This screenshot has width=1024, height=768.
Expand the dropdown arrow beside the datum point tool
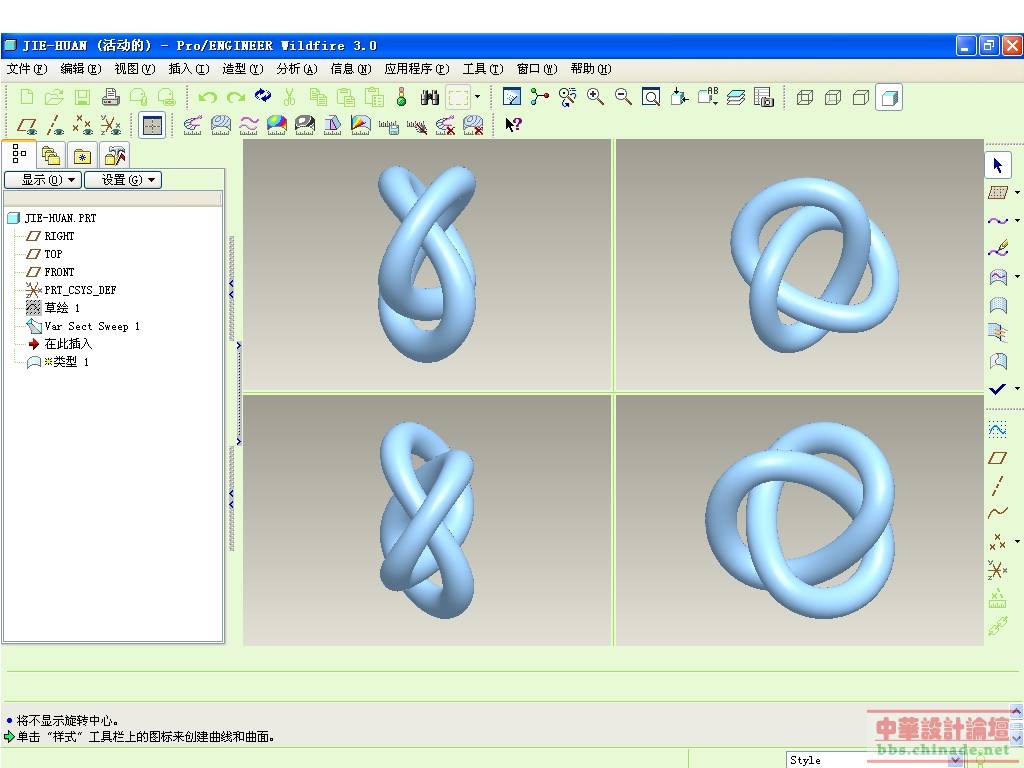[x=1017, y=541]
